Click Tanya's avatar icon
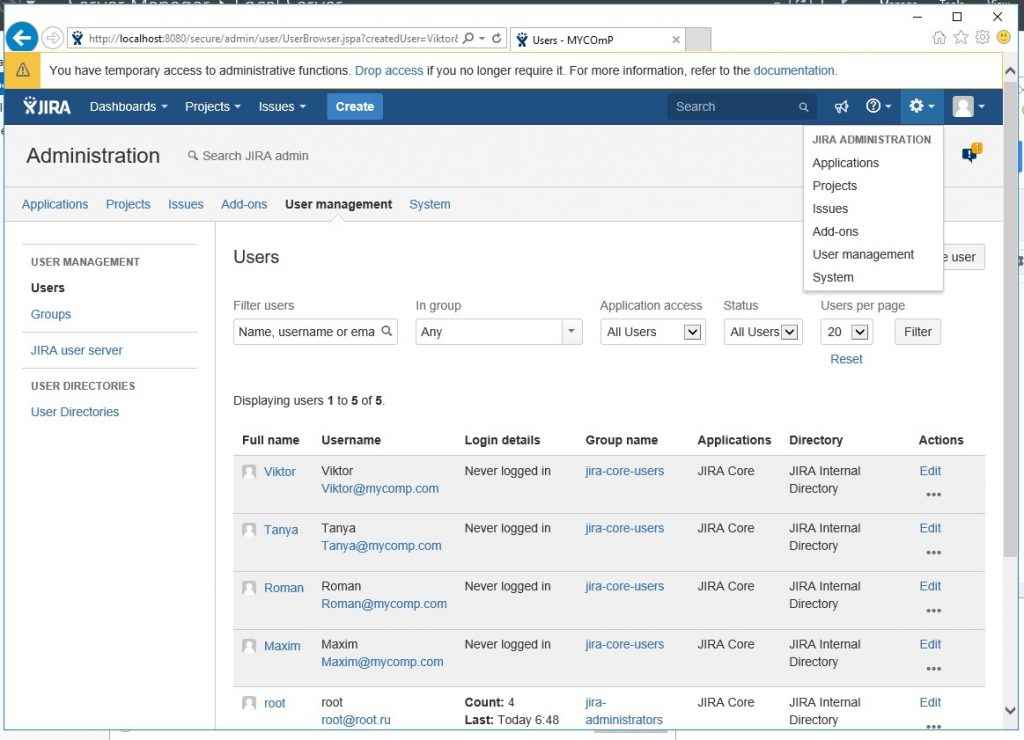Viewport: 1024px width, 740px height. [249, 529]
